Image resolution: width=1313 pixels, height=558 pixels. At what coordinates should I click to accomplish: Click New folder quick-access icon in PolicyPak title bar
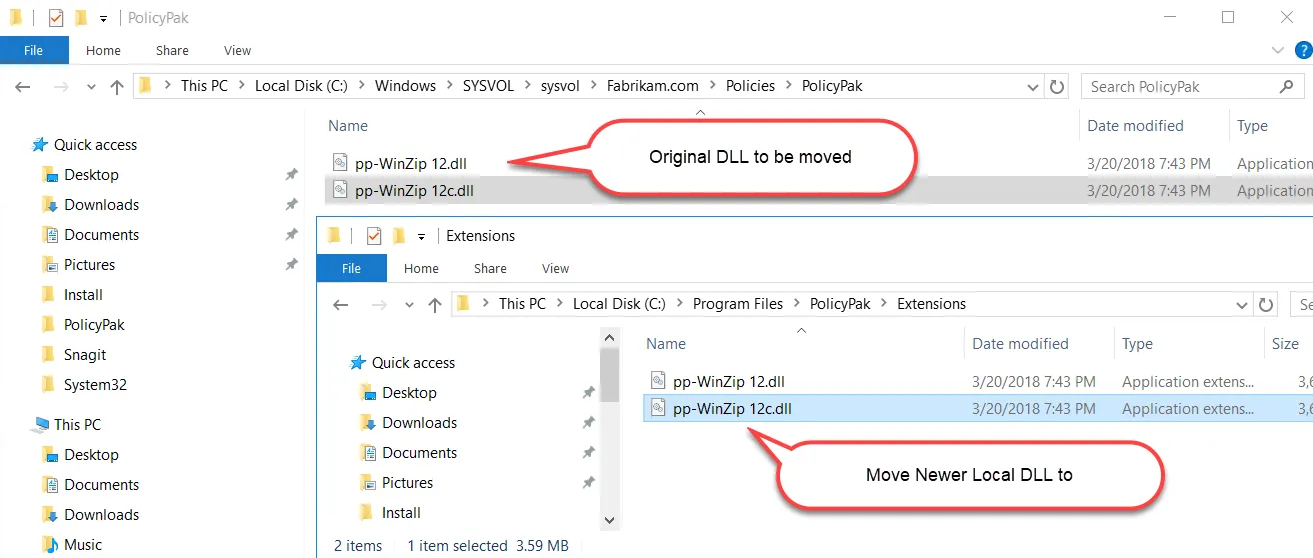[80, 17]
